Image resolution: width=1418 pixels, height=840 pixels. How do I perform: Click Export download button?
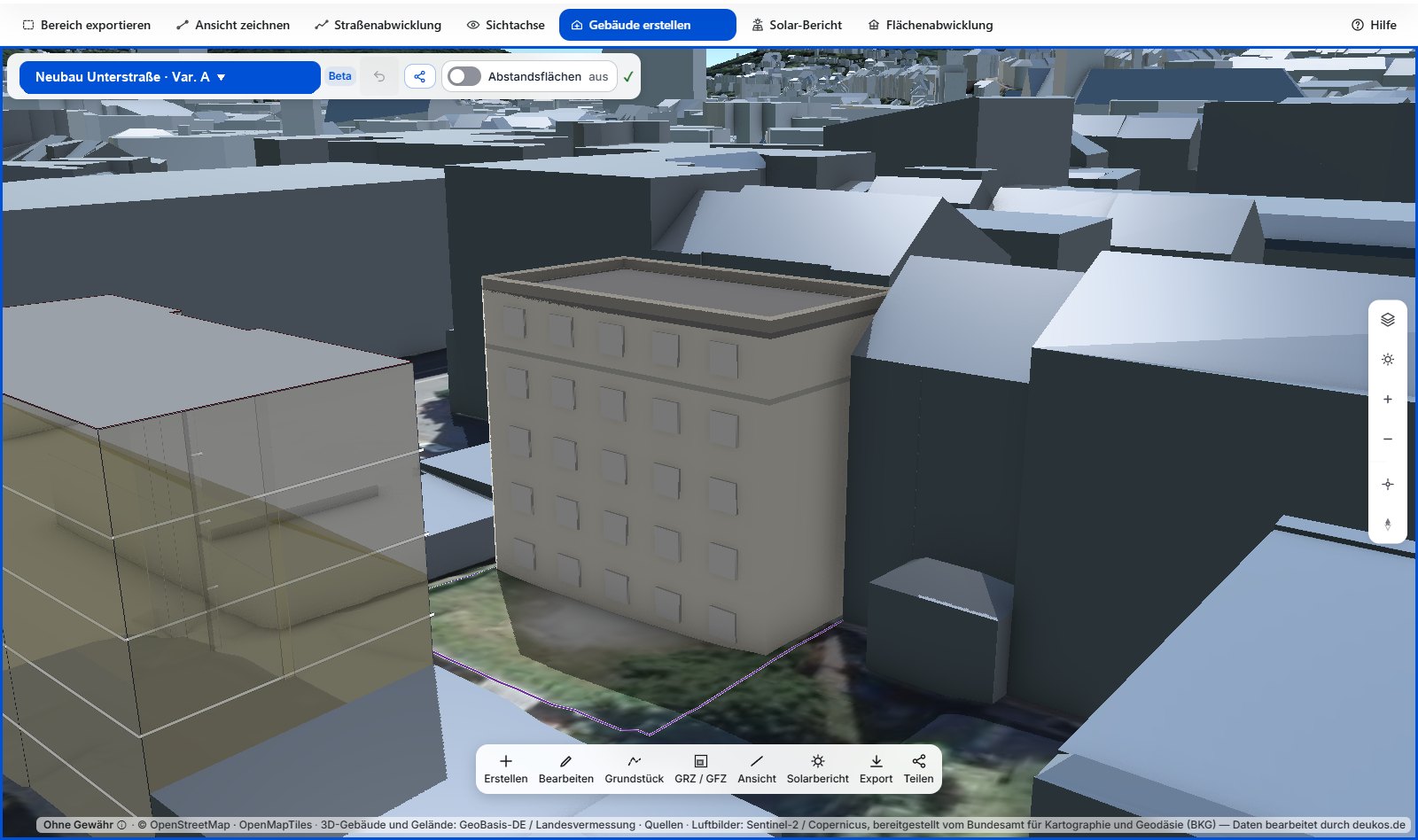tap(877, 769)
